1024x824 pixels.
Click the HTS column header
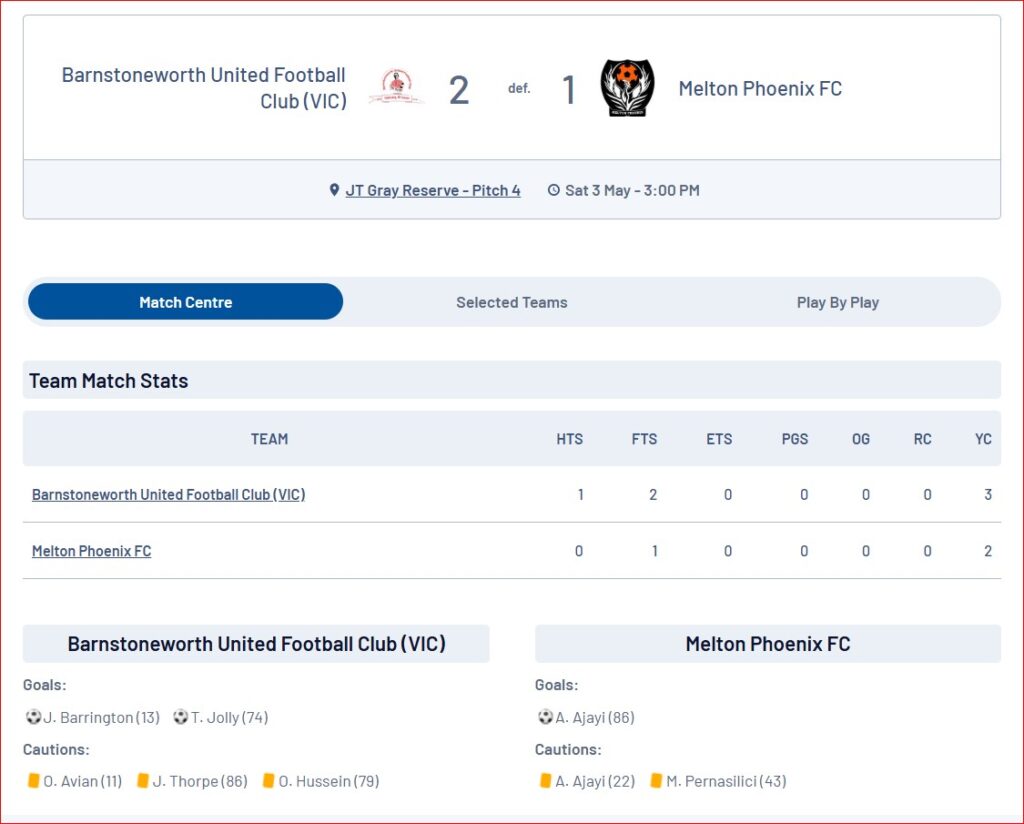point(569,439)
